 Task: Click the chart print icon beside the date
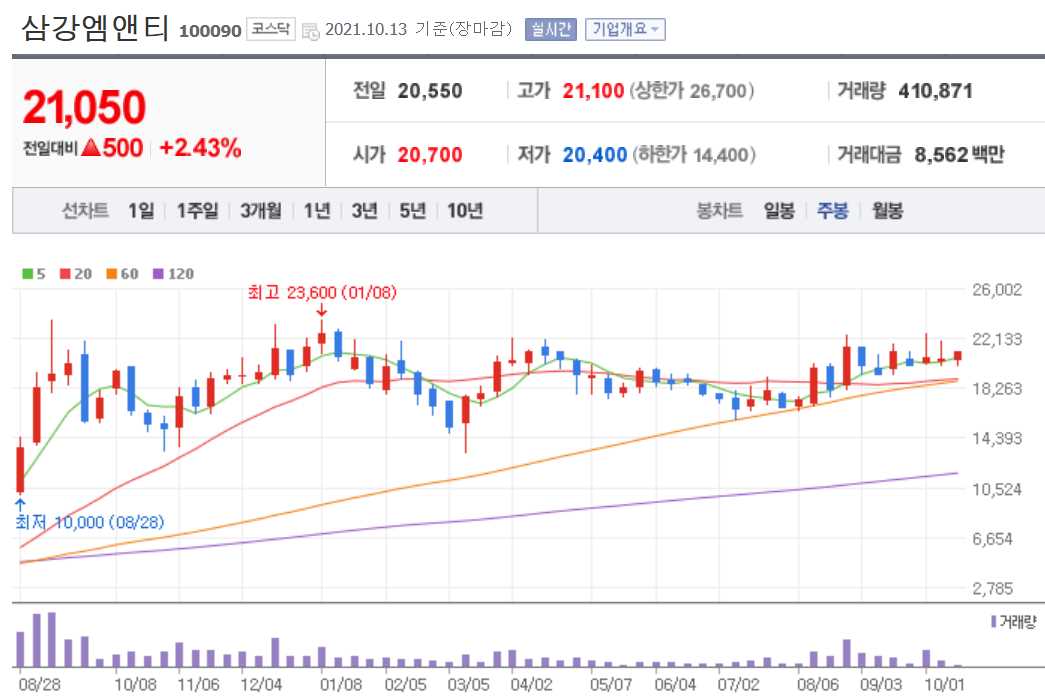coord(308,29)
